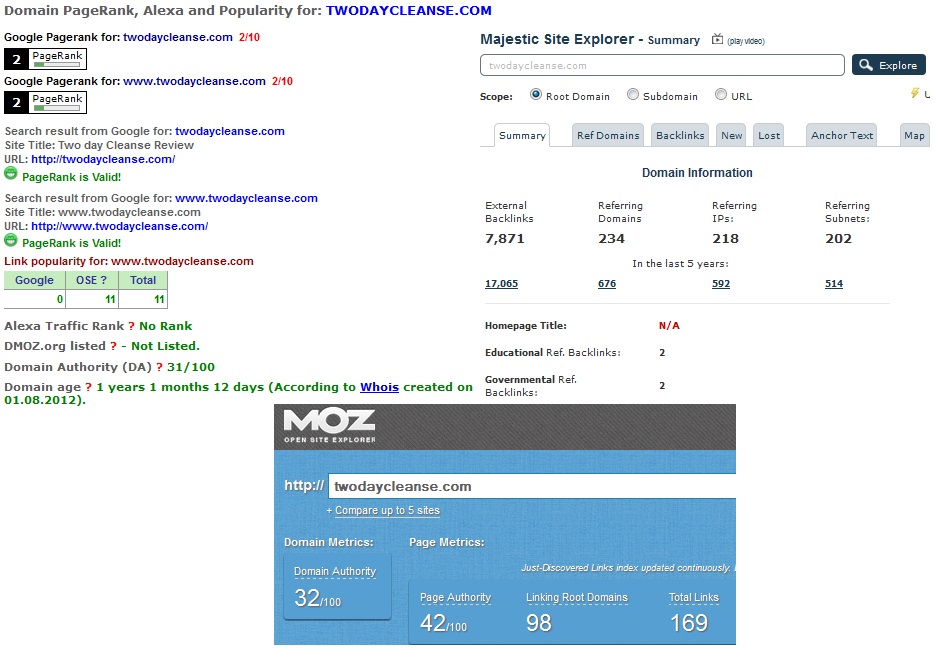The height and width of the screenshot is (666, 938).
Task: Click the play video icon beside Summary
Action: click(x=717, y=39)
